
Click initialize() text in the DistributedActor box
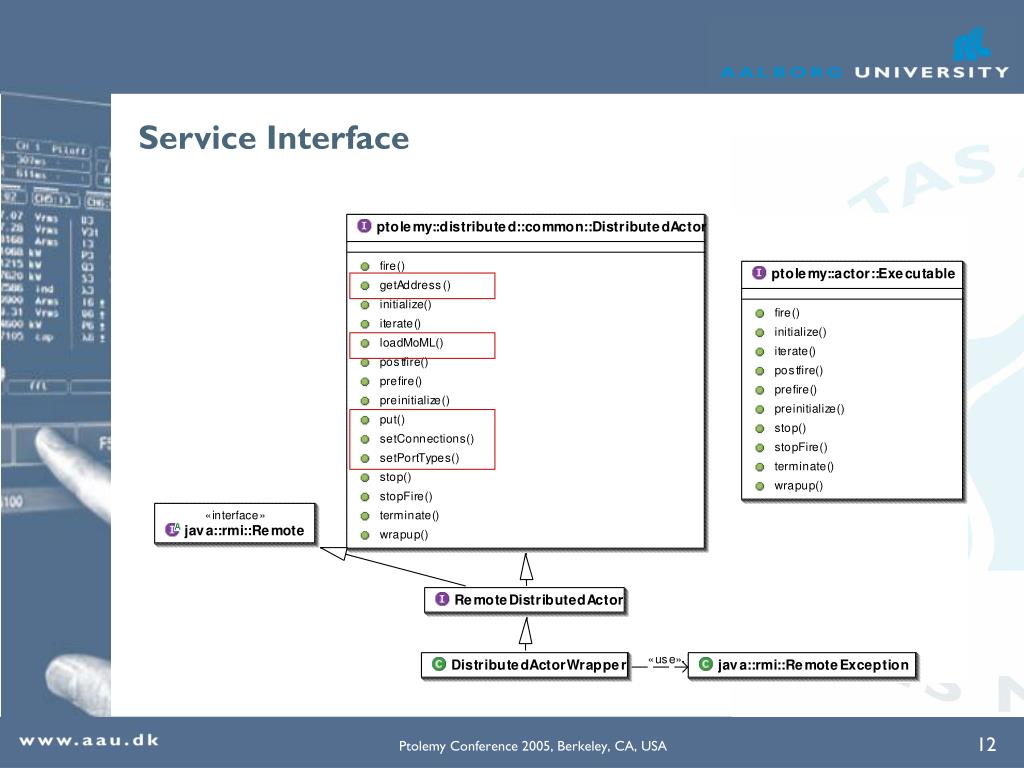coord(405,304)
